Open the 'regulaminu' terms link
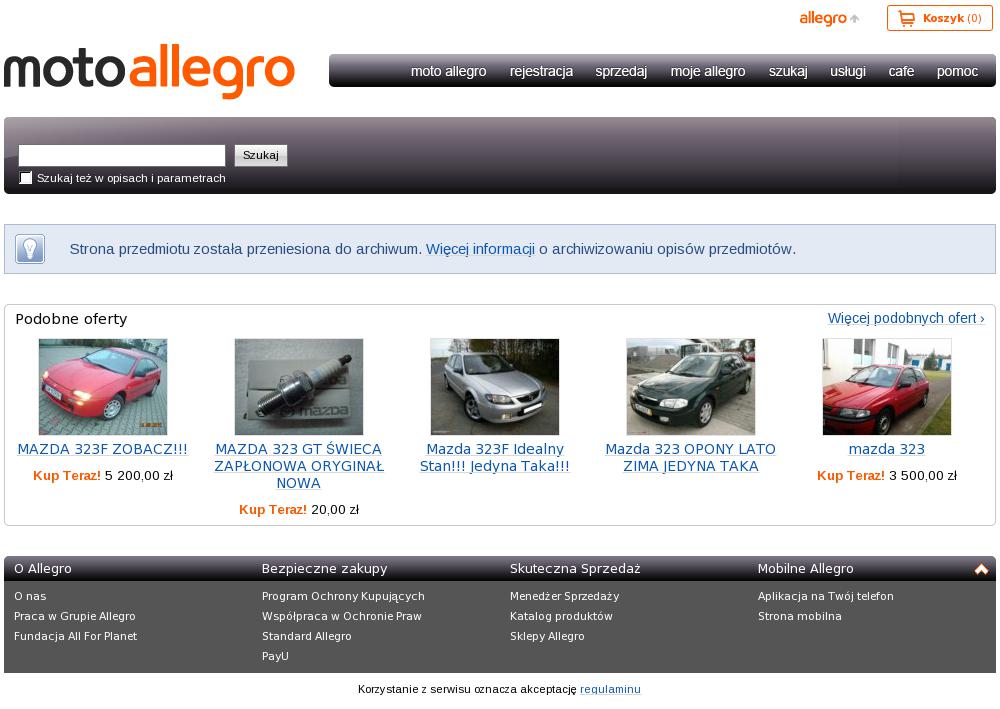The width and height of the screenshot is (1000, 709). [610, 689]
